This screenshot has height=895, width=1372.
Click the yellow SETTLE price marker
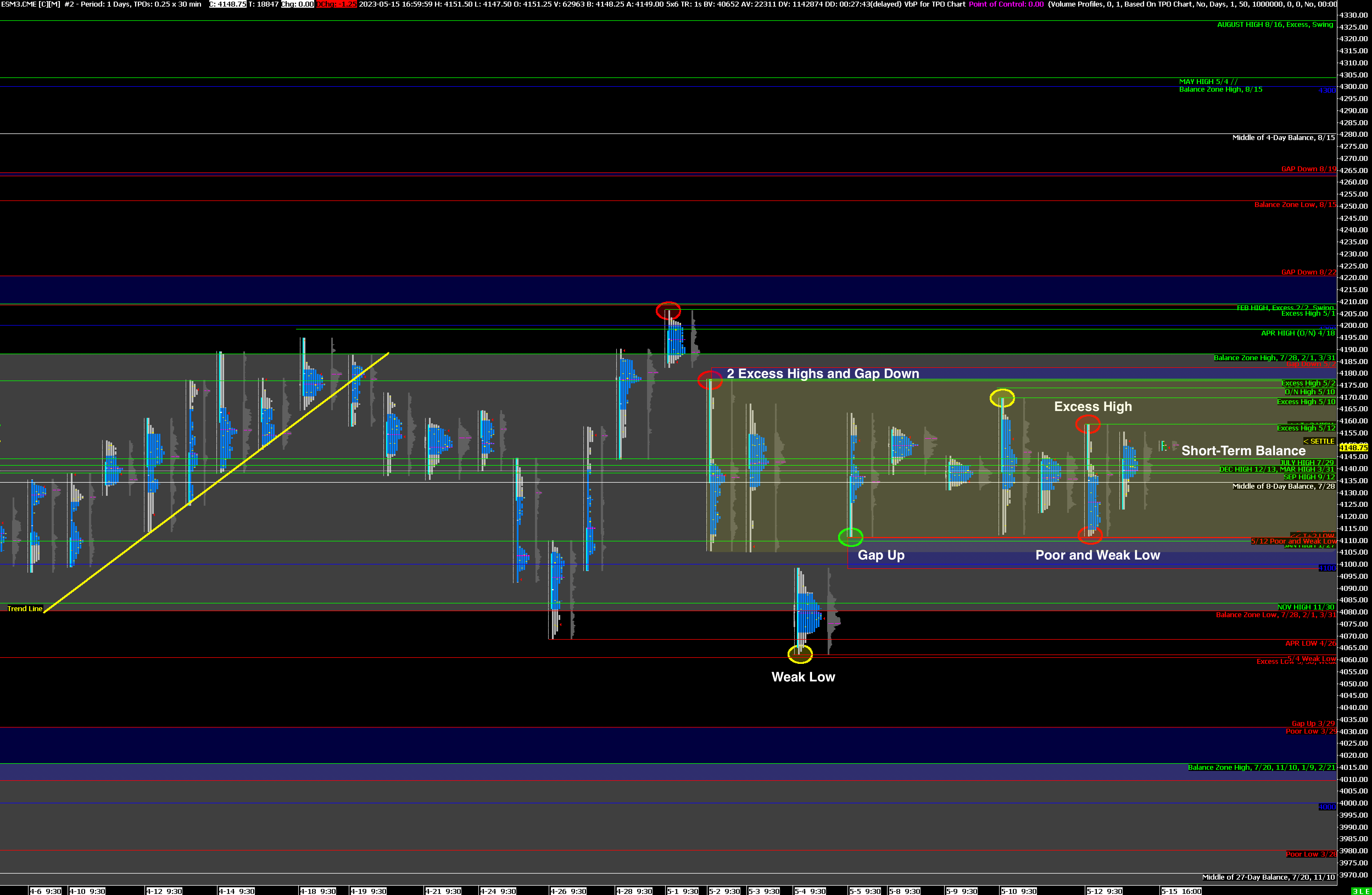[1320, 441]
